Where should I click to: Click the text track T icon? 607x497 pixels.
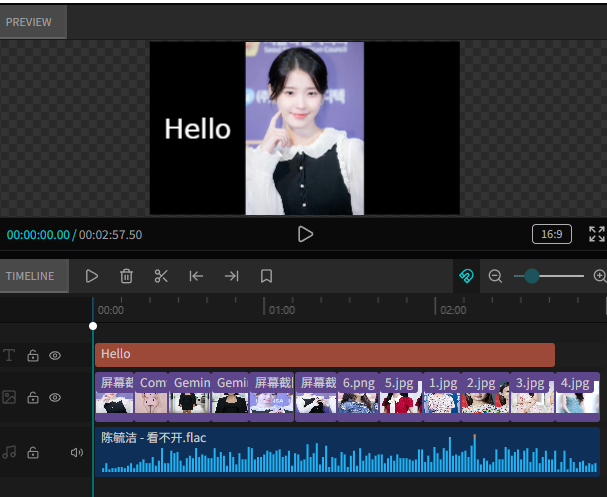tap(9, 355)
